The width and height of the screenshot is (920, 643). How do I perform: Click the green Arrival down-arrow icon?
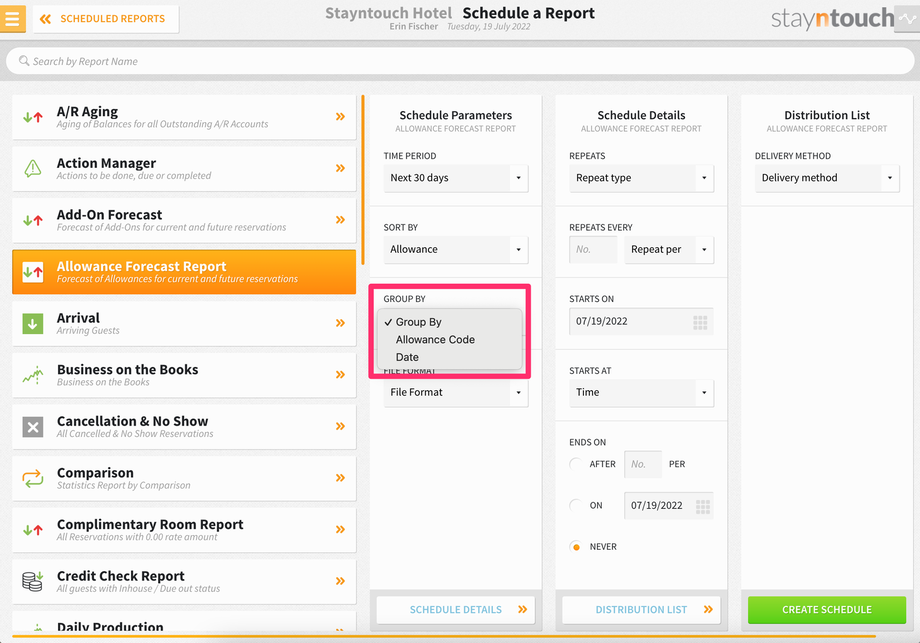(x=33, y=323)
